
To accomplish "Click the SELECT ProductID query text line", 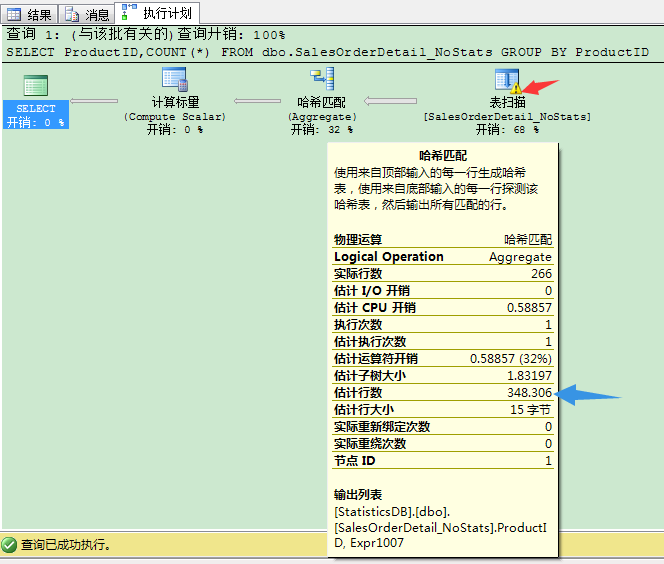I will (x=327, y=52).
